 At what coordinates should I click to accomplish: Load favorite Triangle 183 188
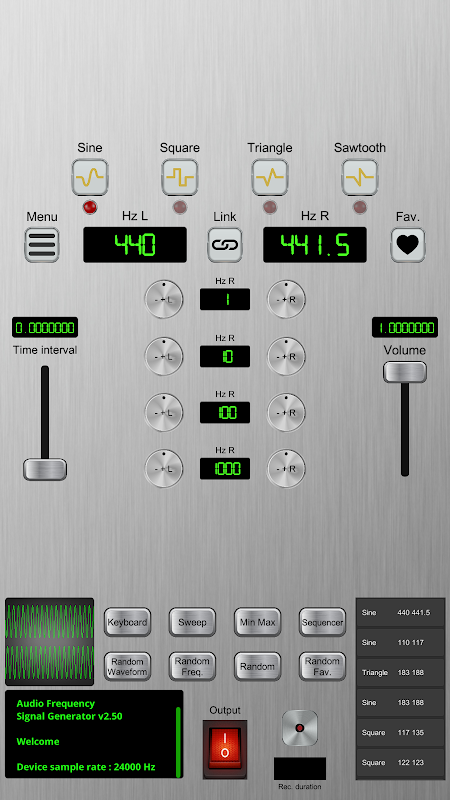click(x=401, y=672)
